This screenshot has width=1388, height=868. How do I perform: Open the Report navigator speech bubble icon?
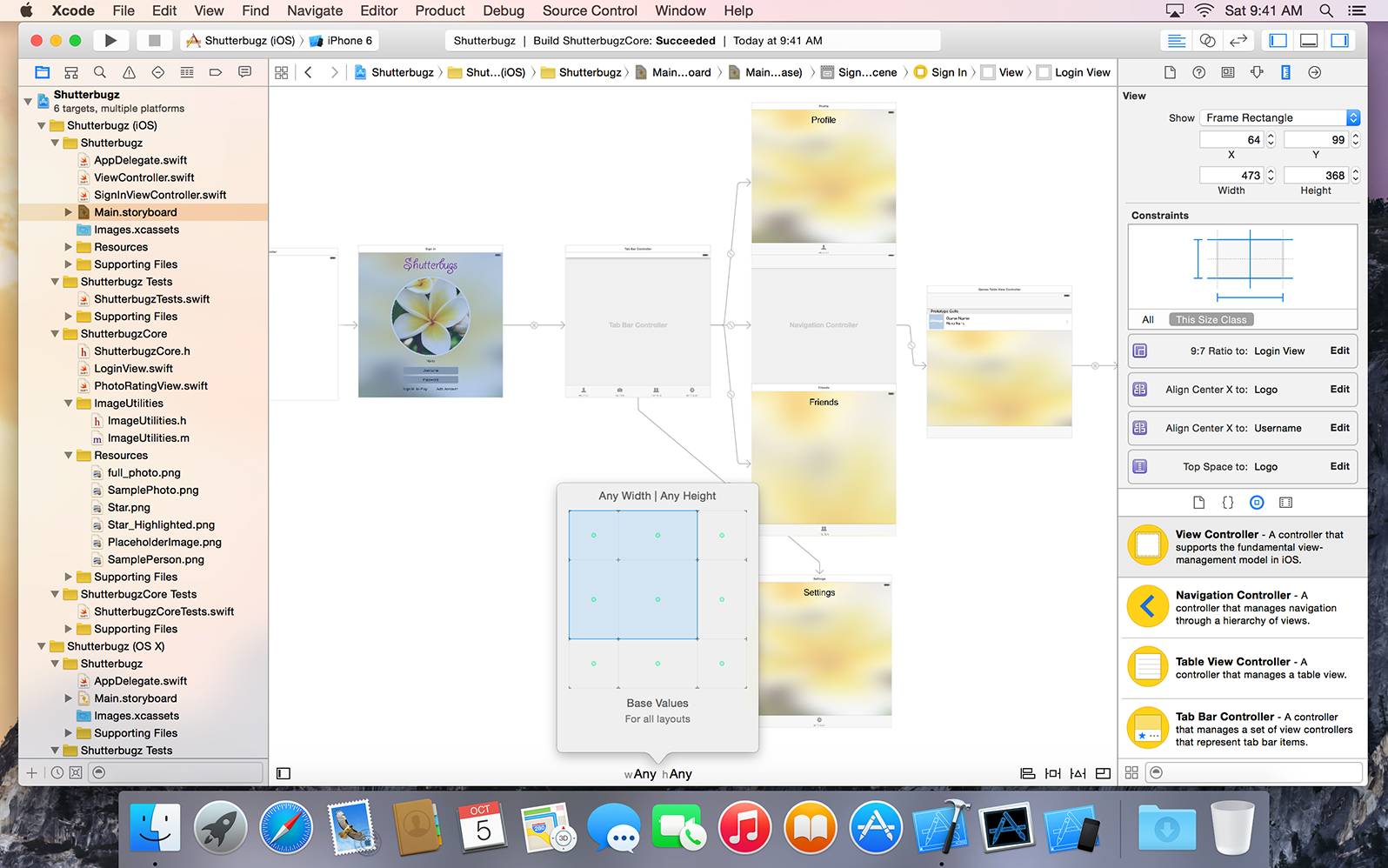[244, 72]
